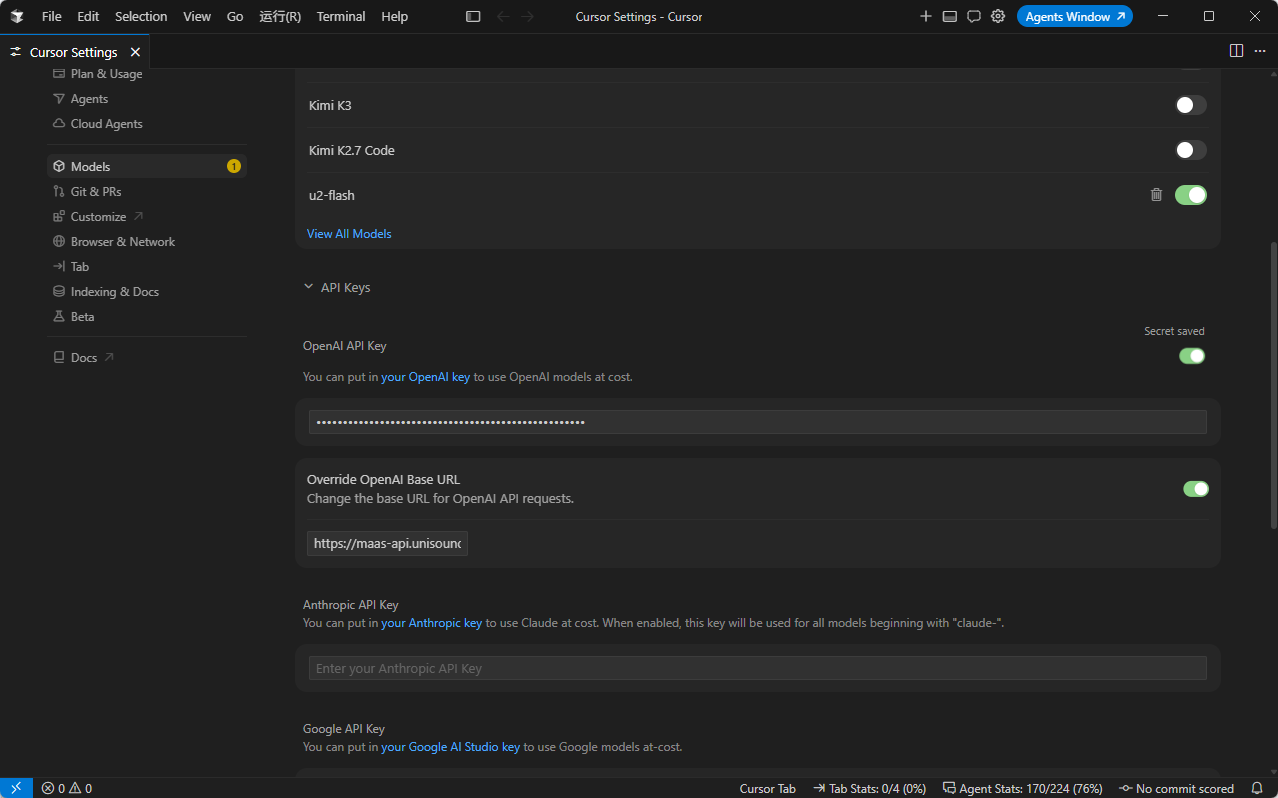
Task: Open the Selection menu
Action: coord(141,17)
